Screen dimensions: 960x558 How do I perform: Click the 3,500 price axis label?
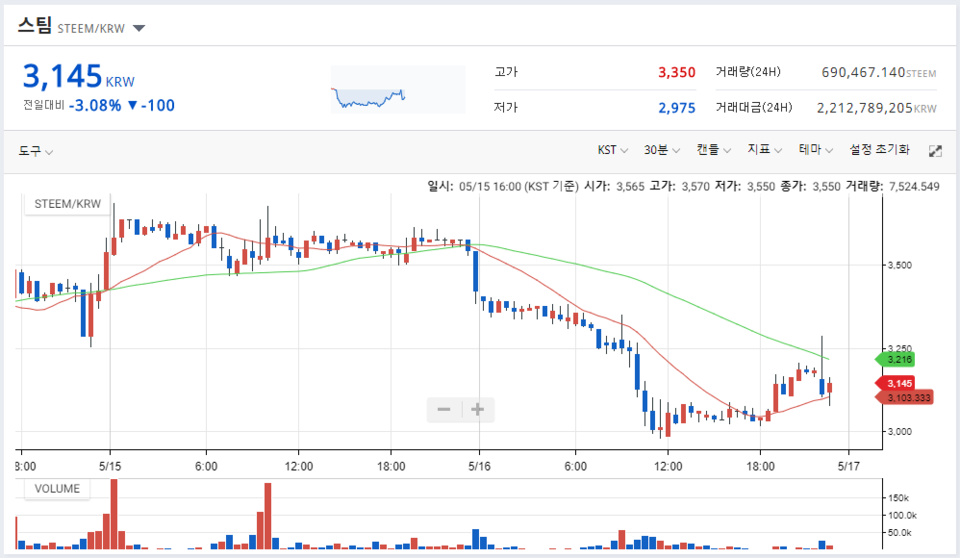click(899, 265)
